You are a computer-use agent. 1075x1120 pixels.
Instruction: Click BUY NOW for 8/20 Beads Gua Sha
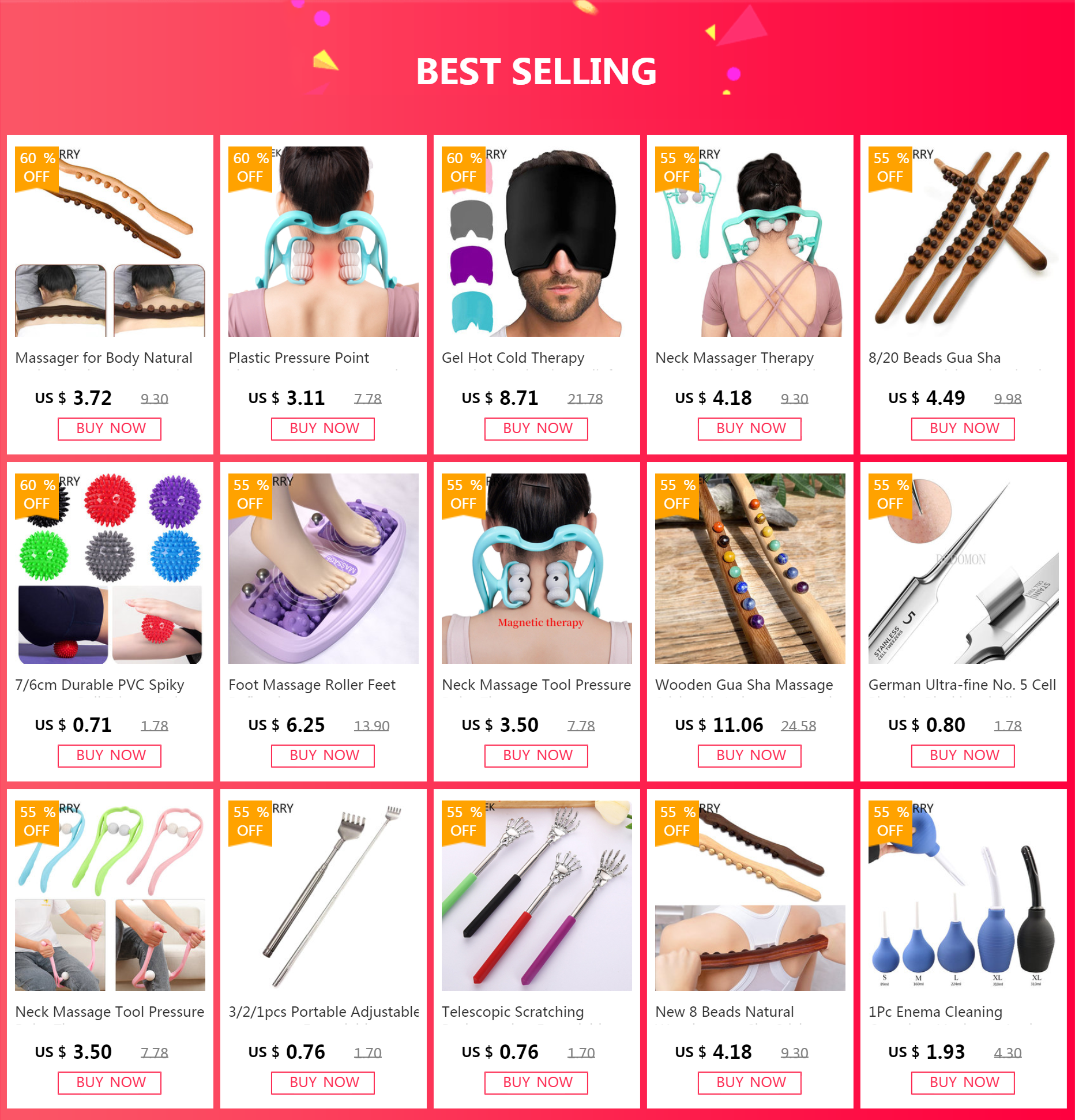coord(963,429)
